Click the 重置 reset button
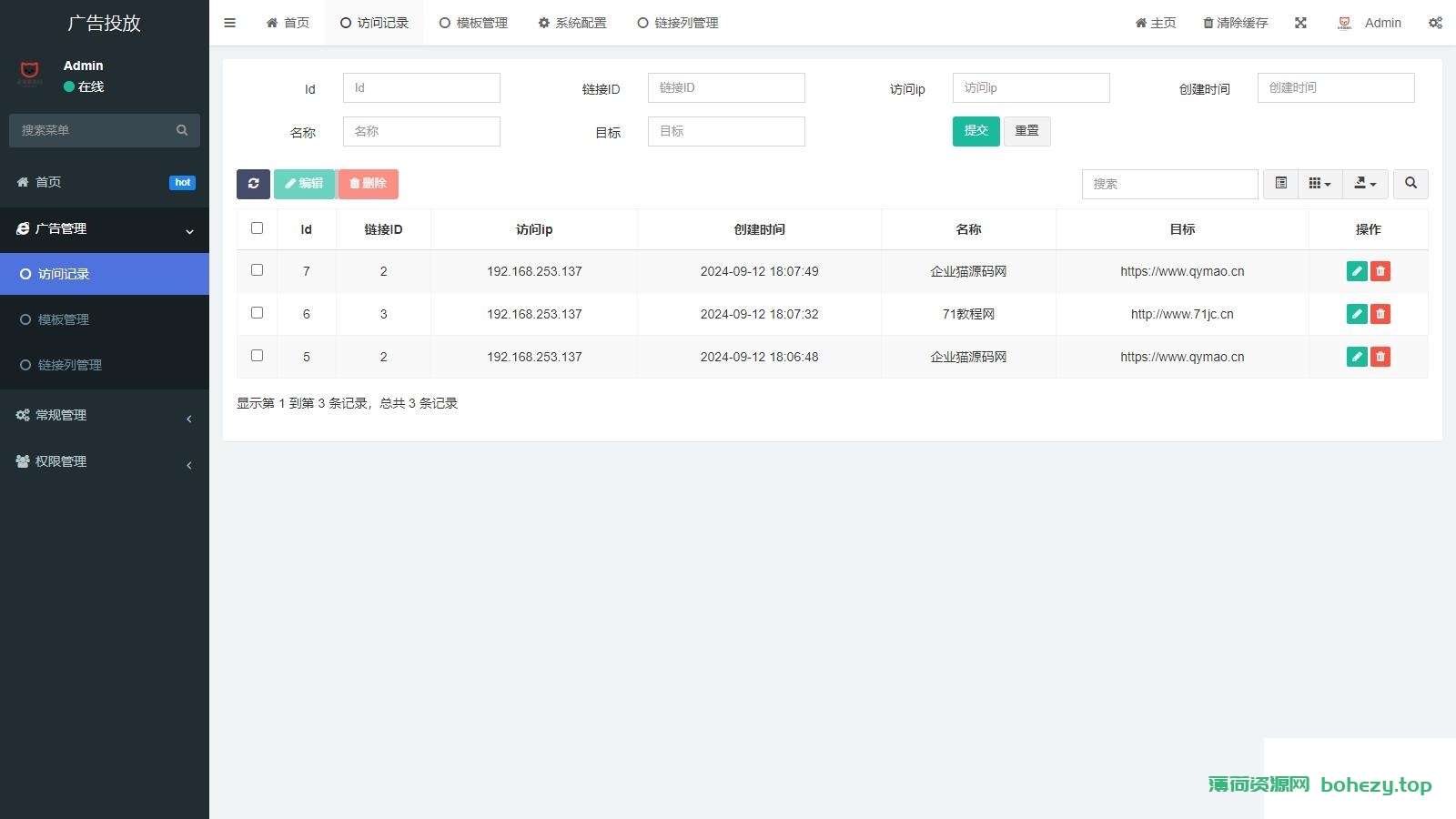Viewport: 1456px width, 819px height. (1026, 131)
